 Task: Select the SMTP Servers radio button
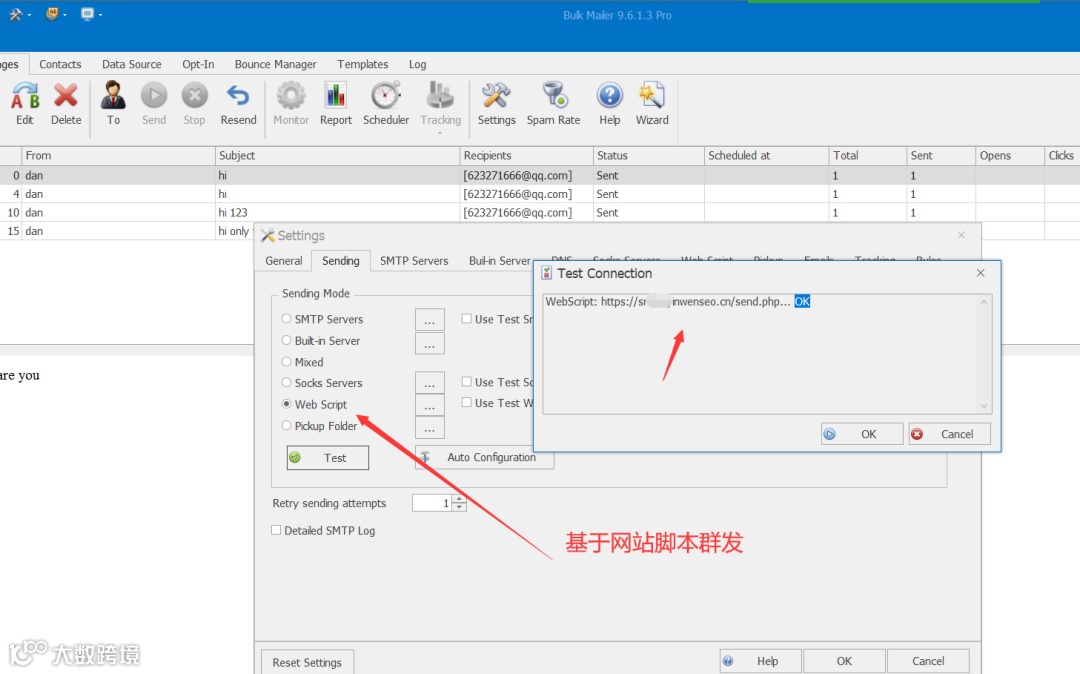point(287,319)
